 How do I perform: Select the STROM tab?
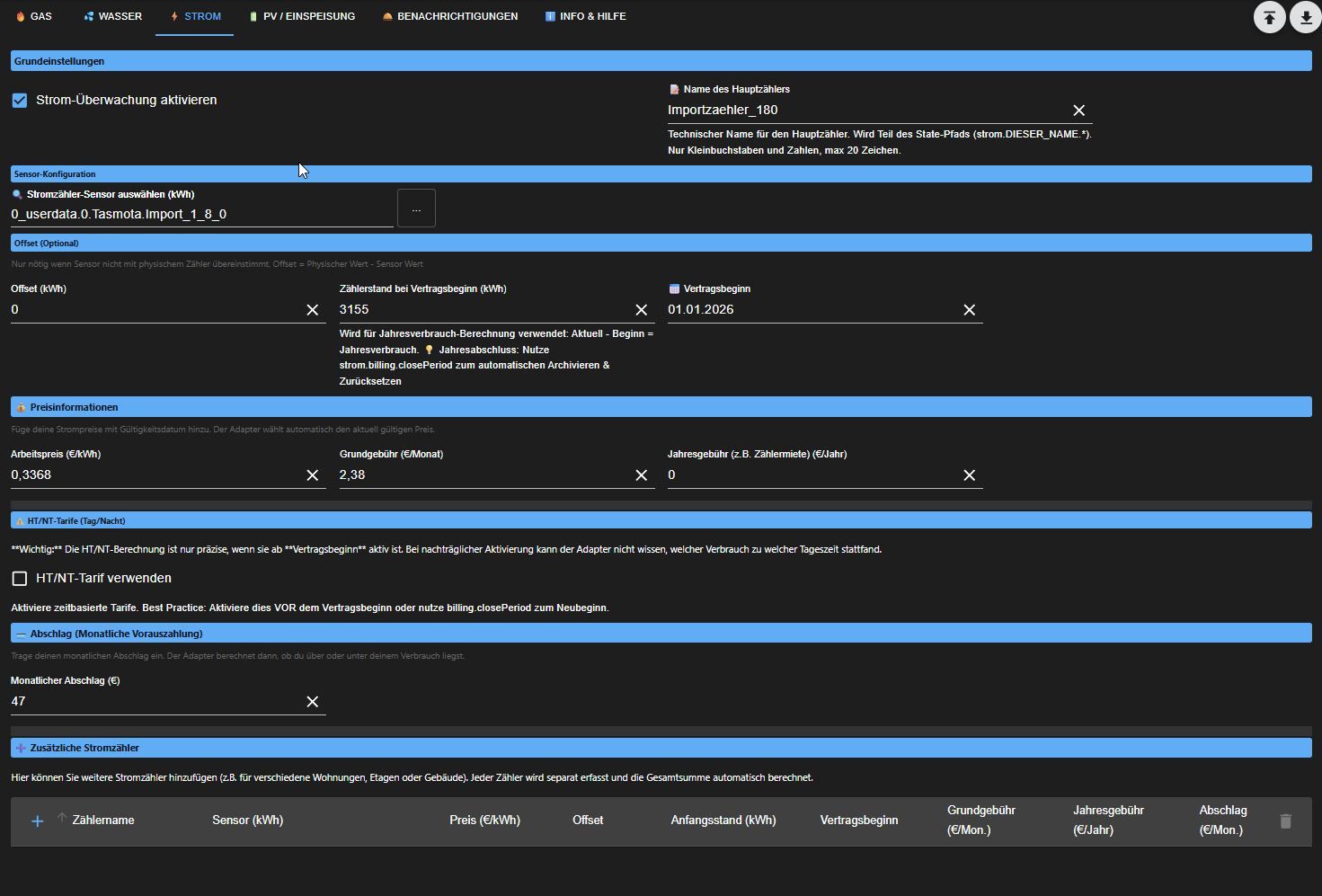click(x=195, y=17)
